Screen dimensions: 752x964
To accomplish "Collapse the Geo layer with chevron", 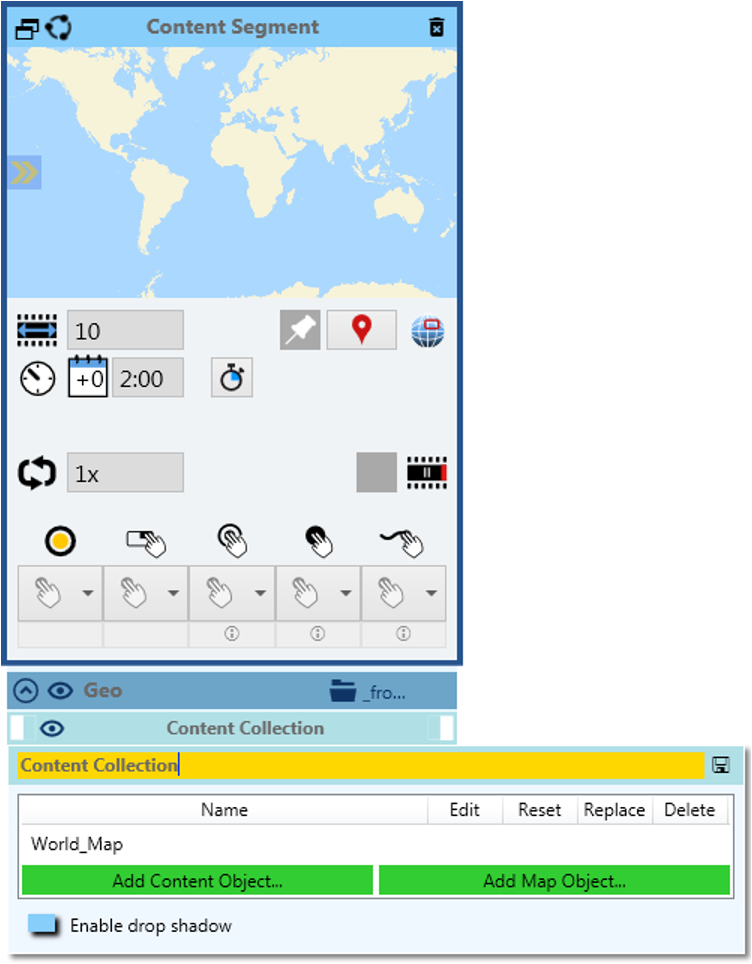I will [27, 690].
